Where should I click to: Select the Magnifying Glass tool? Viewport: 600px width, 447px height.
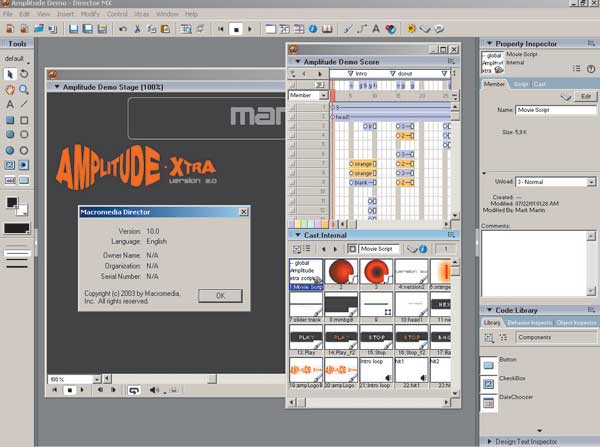(24, 90)
